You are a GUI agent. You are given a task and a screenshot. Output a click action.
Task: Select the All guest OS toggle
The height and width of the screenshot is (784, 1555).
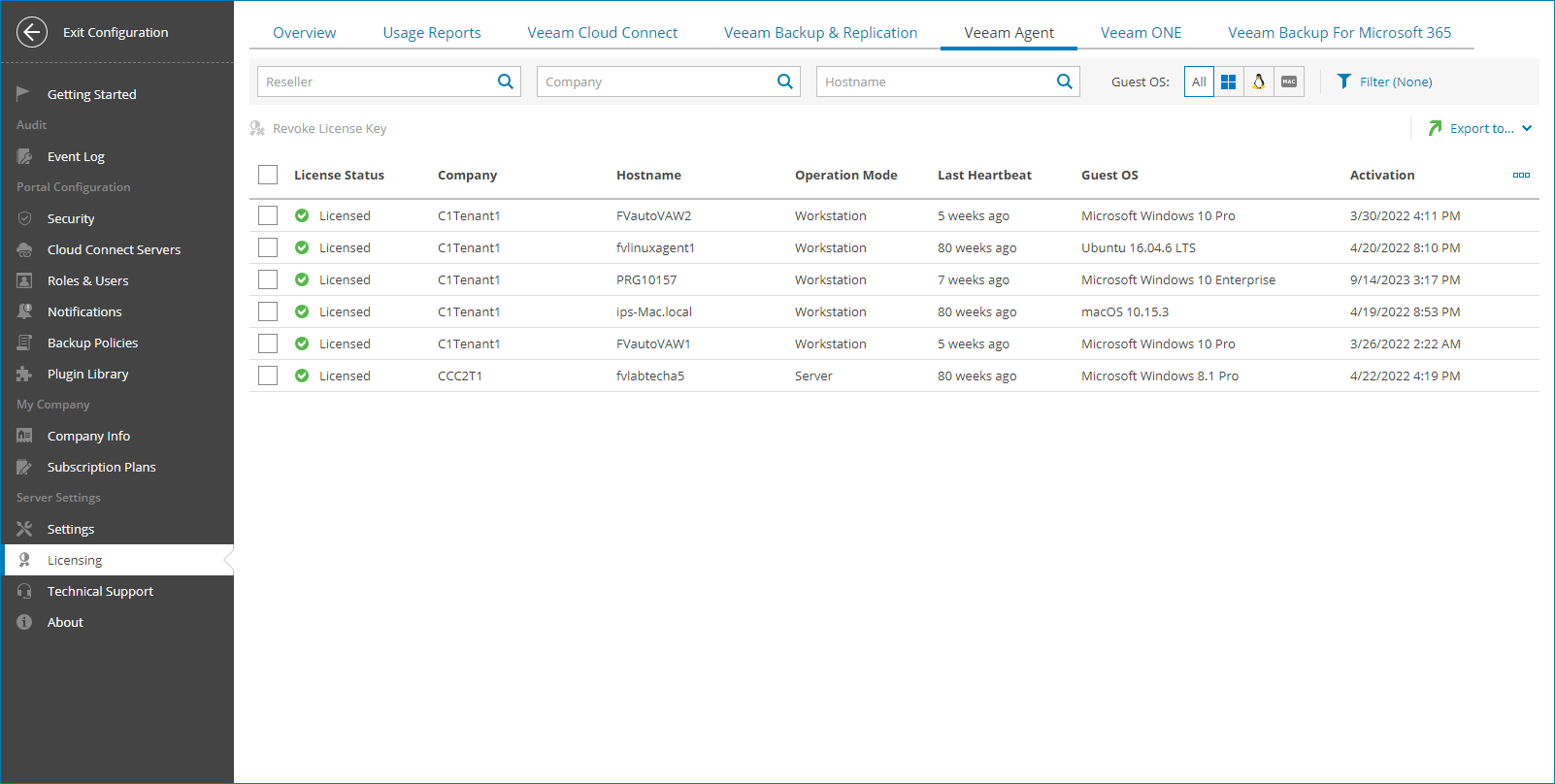click(1199, 82)
